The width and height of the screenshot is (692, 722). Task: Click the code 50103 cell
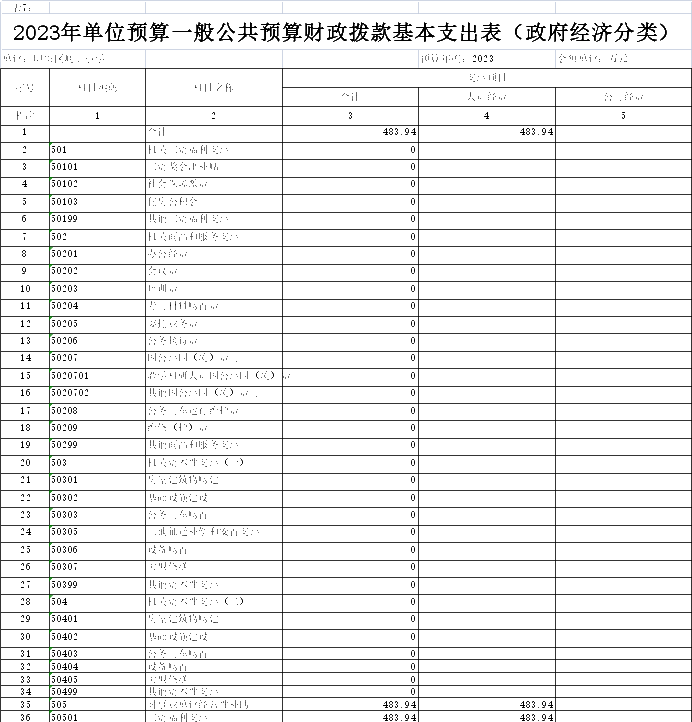[97, 202]
